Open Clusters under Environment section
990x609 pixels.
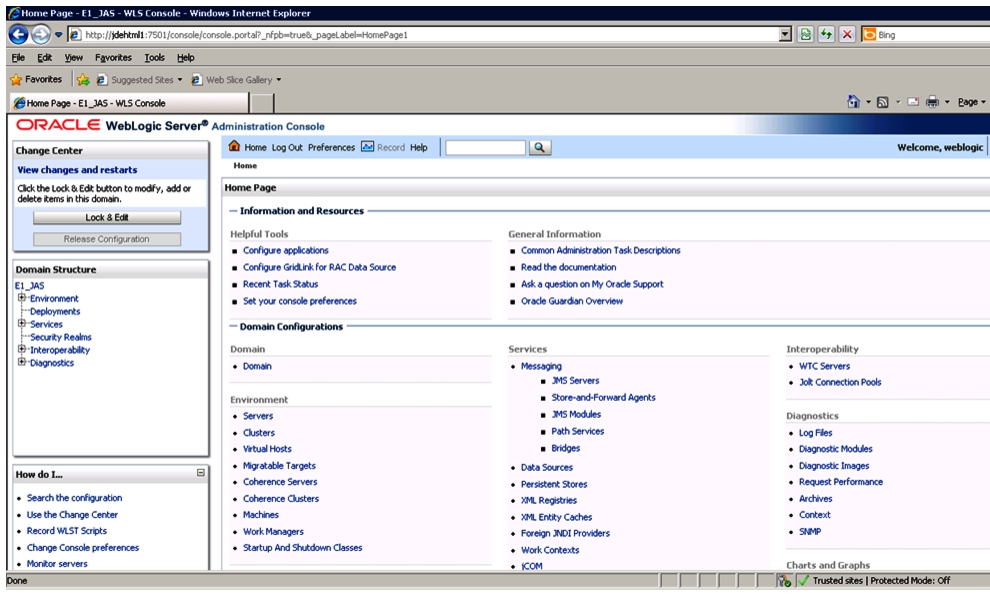pos(259,433)
